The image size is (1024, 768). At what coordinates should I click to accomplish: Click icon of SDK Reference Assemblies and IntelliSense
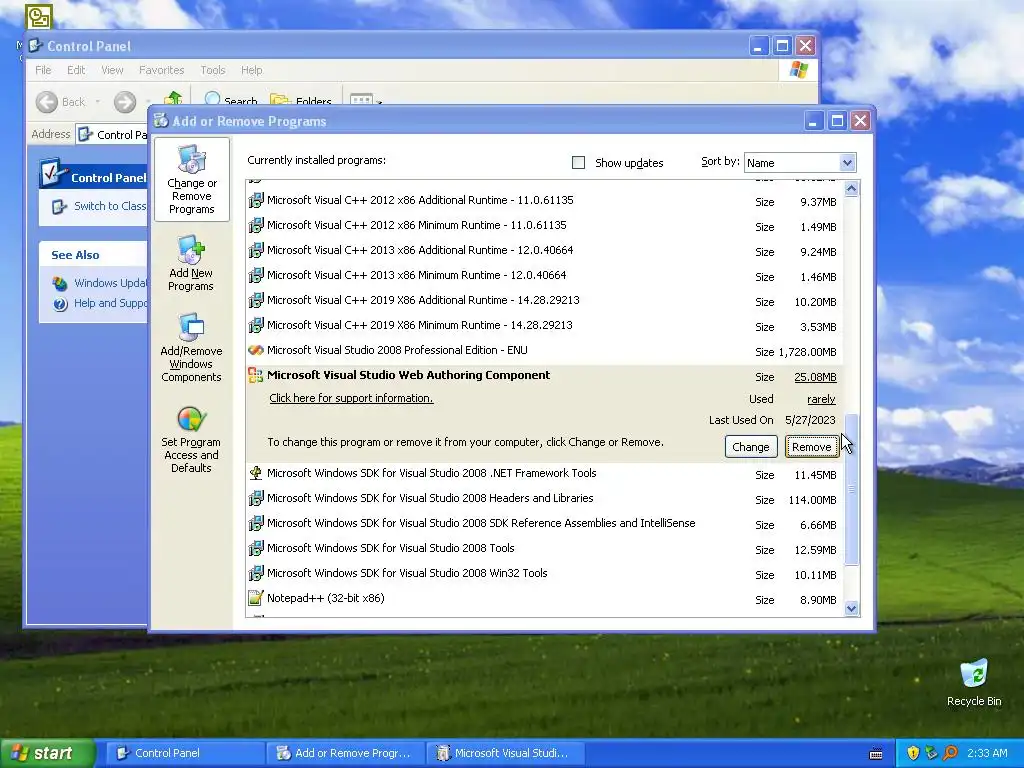256,523
